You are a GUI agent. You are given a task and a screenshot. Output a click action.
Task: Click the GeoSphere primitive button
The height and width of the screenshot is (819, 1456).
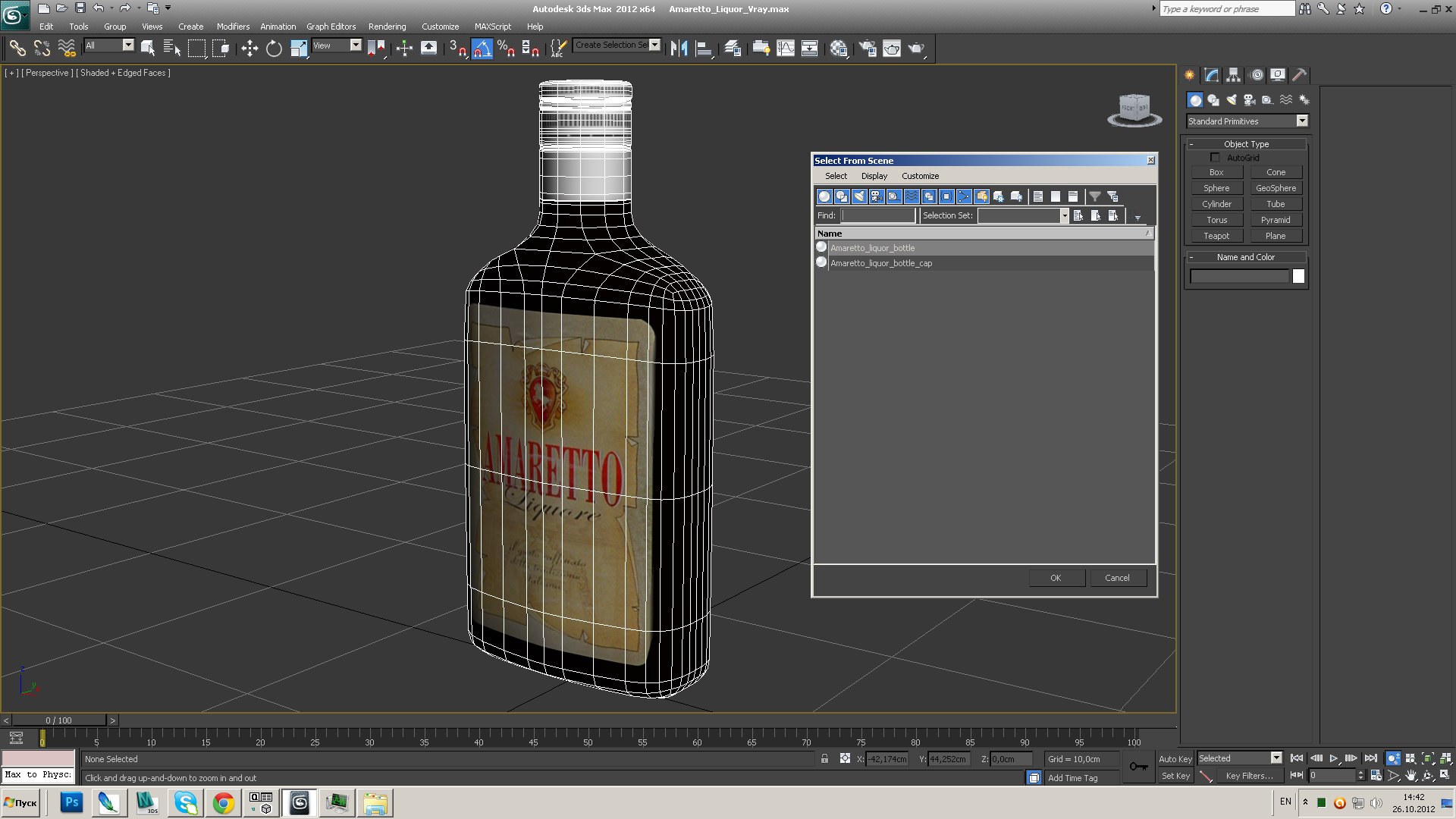click(x=1276, y=188)
